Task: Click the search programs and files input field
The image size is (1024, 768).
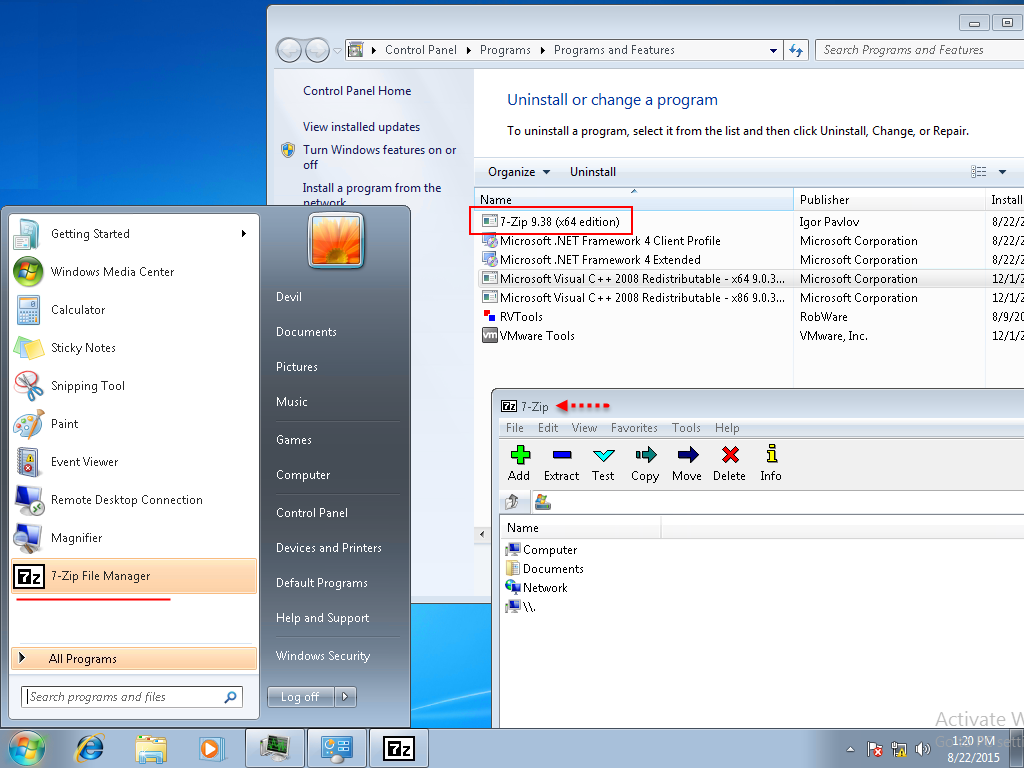Action: point(130,696)
